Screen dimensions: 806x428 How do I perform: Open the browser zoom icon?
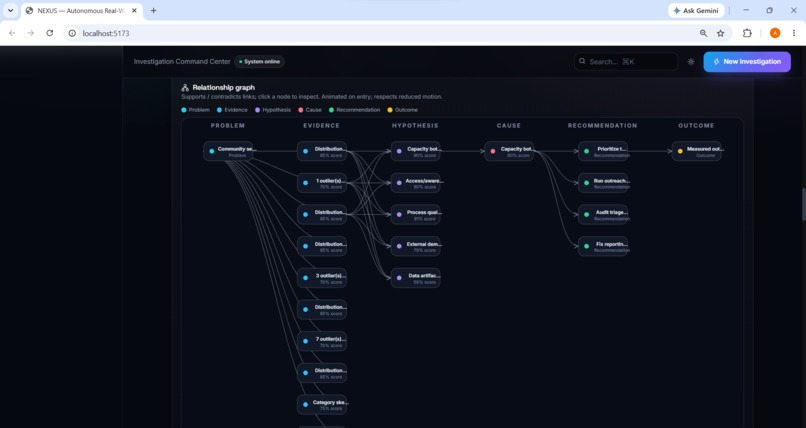tap(703, 33)
